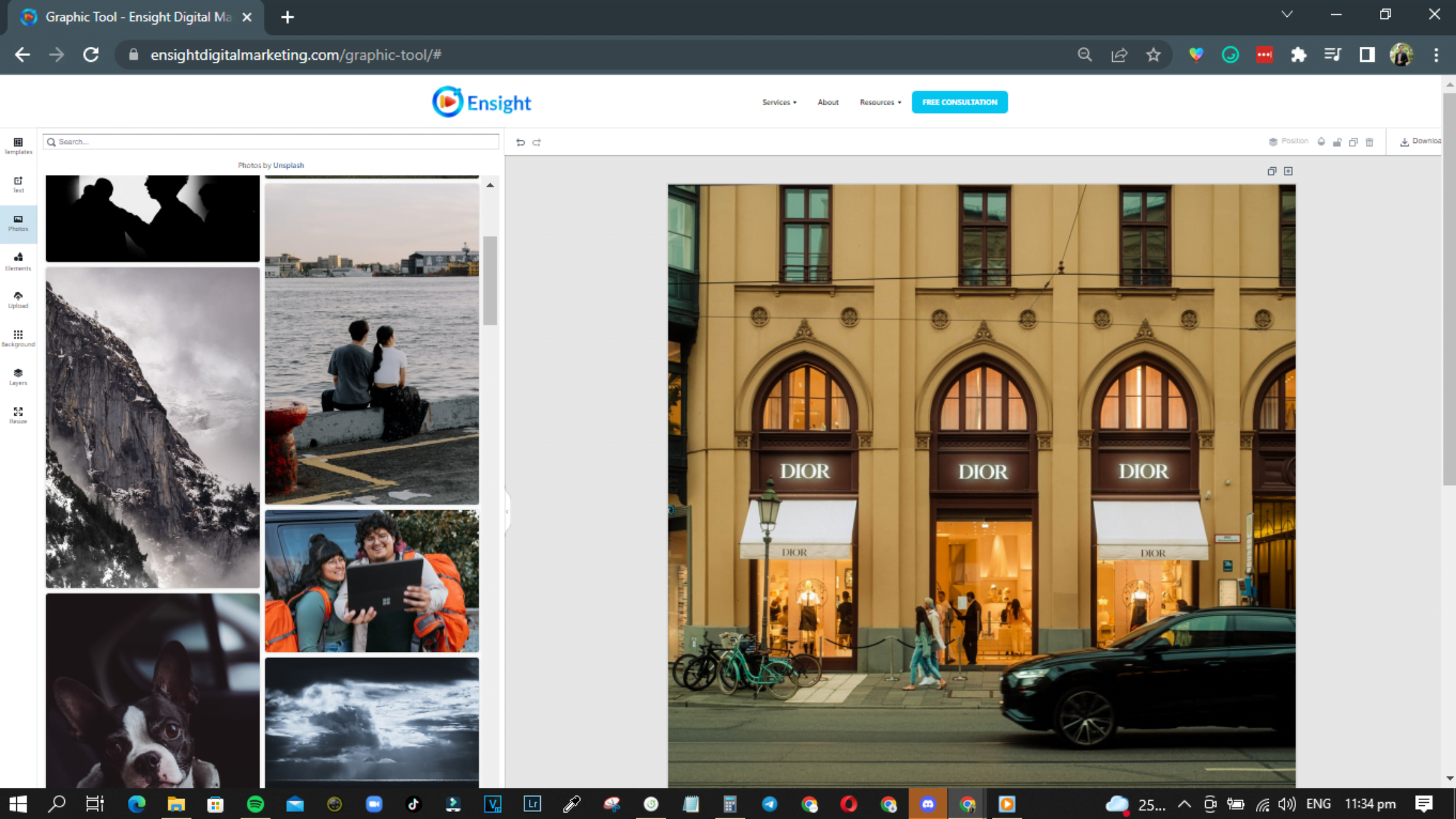Open a new browser tab
Viewport: 1456px width, 819px height.
tap(287, 17)
